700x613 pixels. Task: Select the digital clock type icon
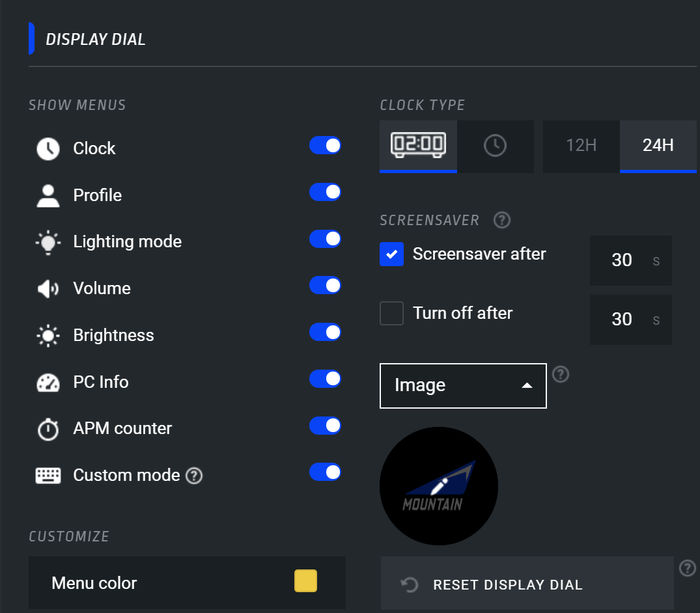(x=418, y=145)
